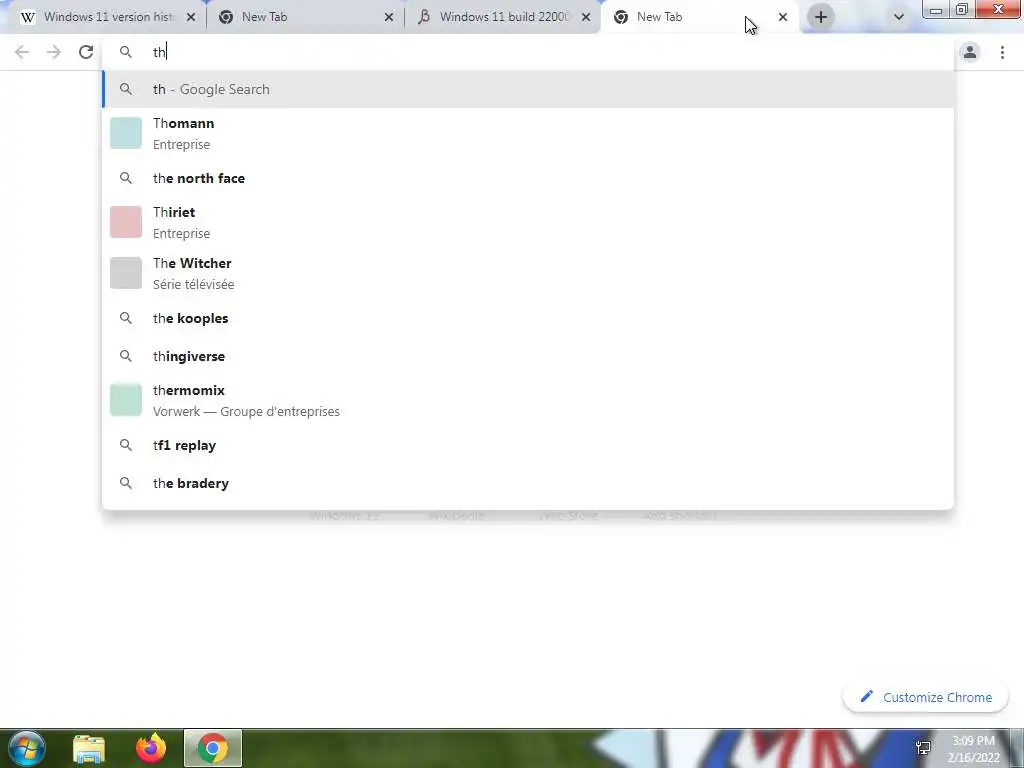Viewport: 1024px width, 768px height.
Task: Click the Thomann blue thumbnail
Action: pyautogui.click(x=125, y=133)
